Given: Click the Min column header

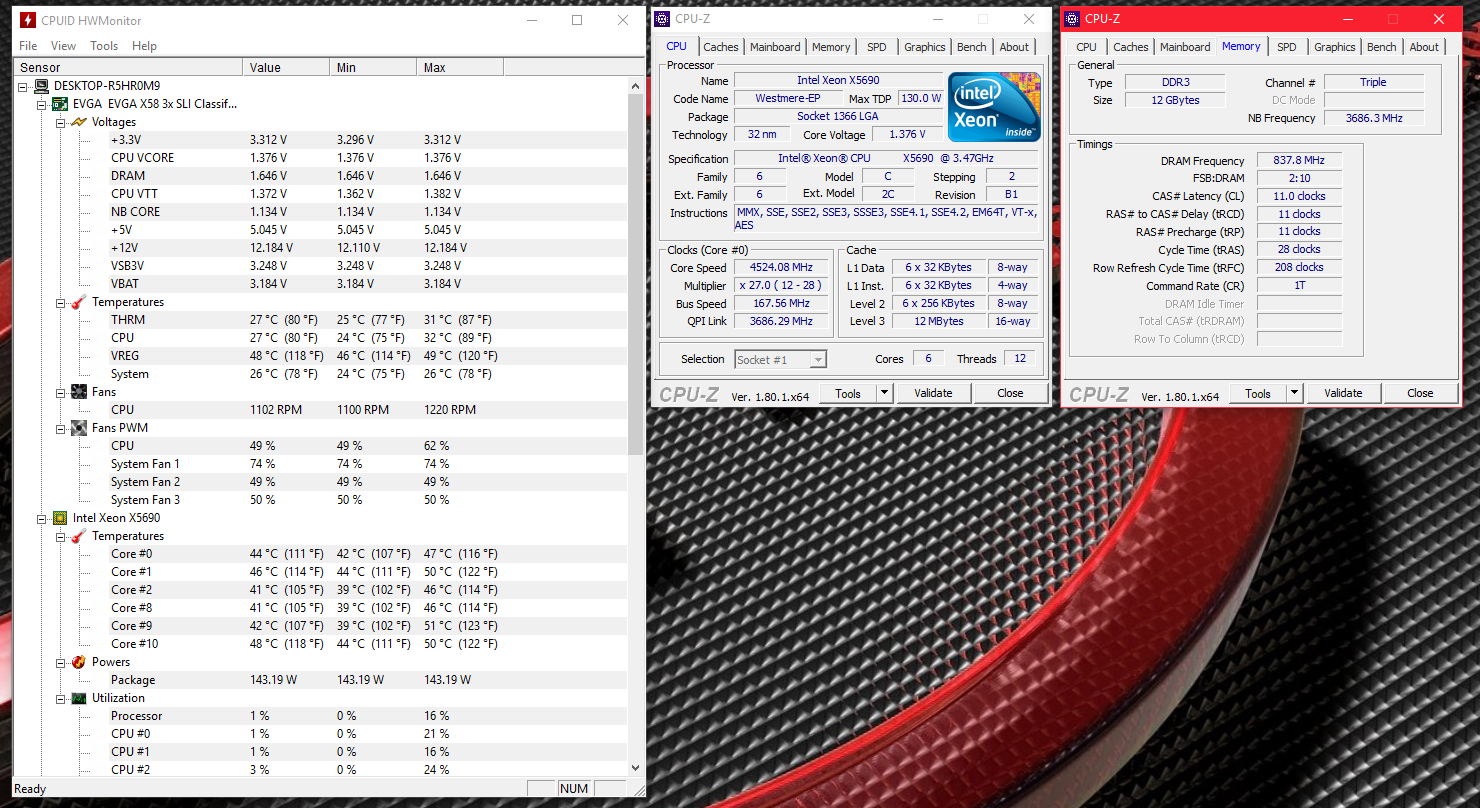Looking at the screenshot, I should coord(373,68).
